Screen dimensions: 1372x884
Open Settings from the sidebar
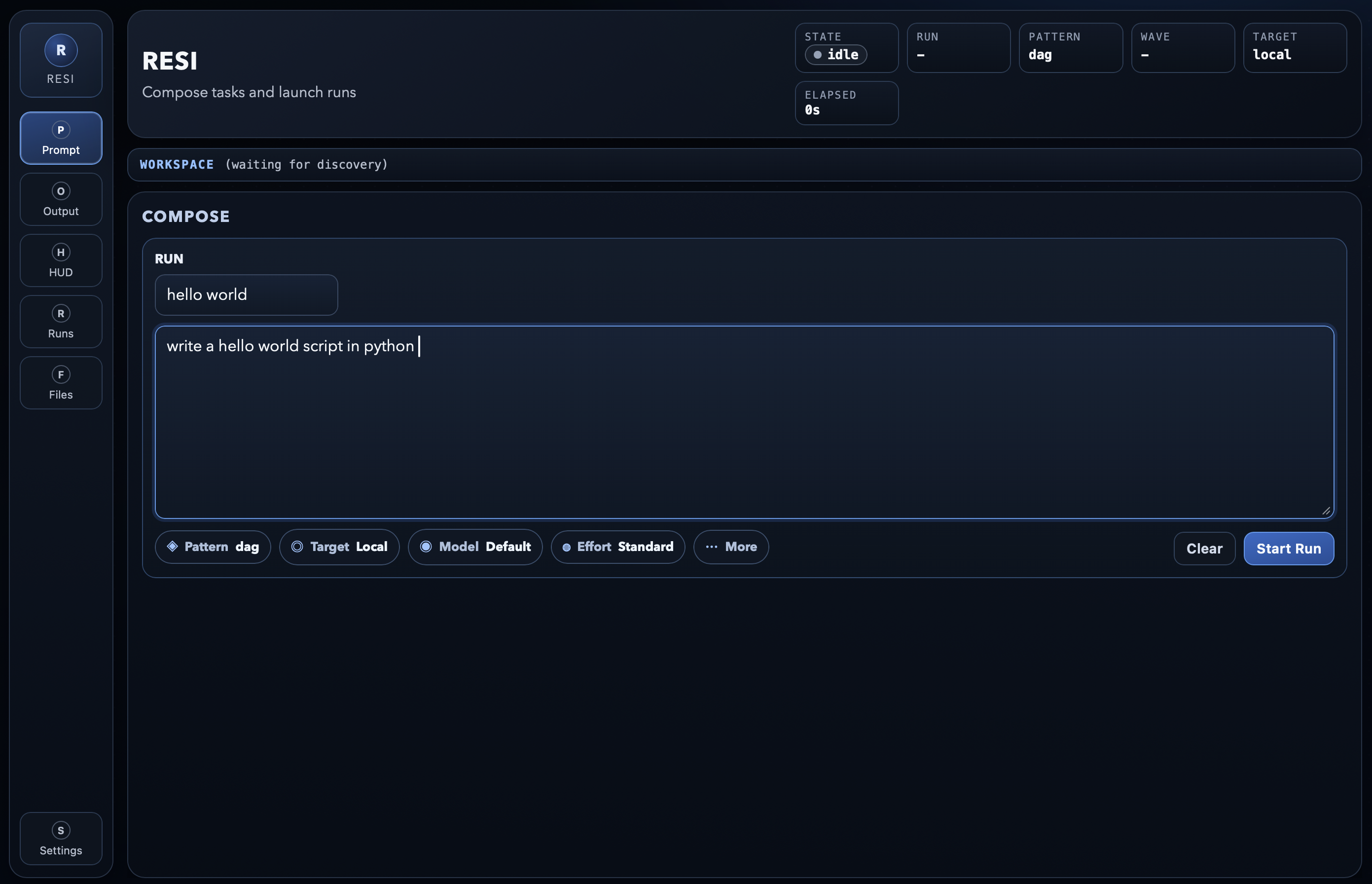(x=60, y=839)
